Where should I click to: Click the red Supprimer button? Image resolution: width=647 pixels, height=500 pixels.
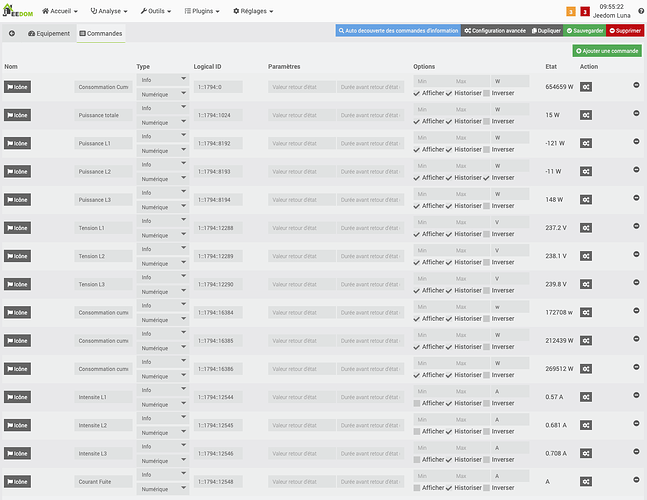tap(625, 31)
